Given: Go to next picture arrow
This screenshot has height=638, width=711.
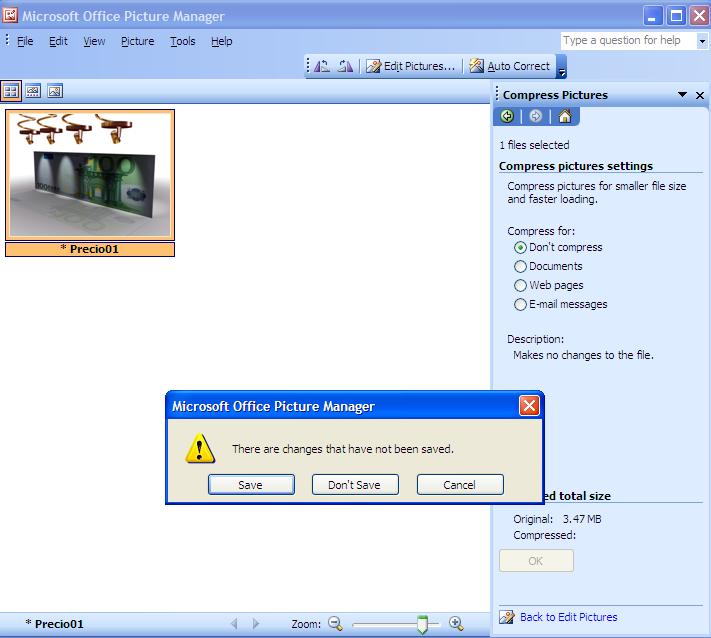Looking at the screenshot, I should pos(255,624).
